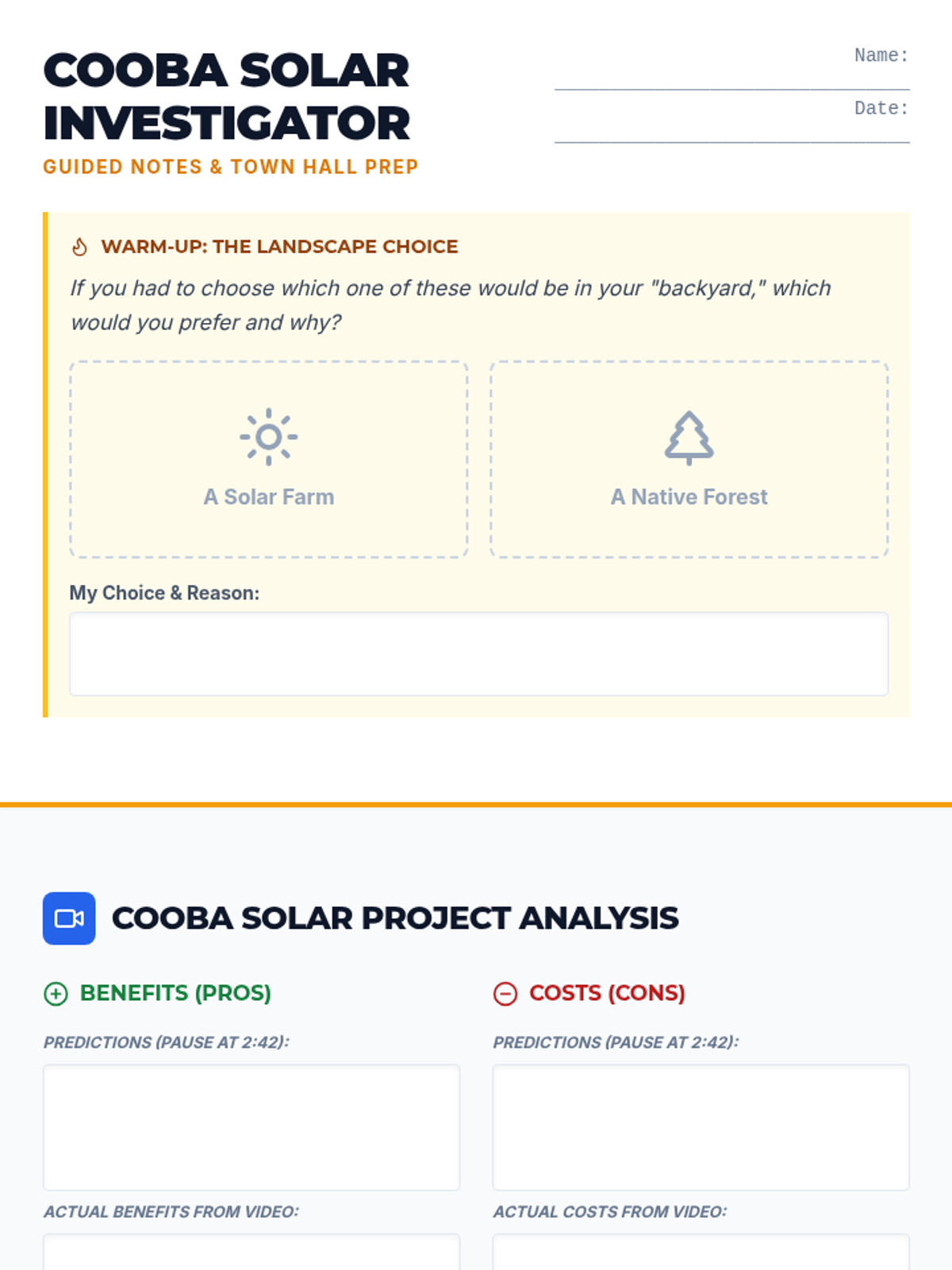Screen dimensions: 952x1270
Task: Click the red minus circle icon
Action: [505, 994]
